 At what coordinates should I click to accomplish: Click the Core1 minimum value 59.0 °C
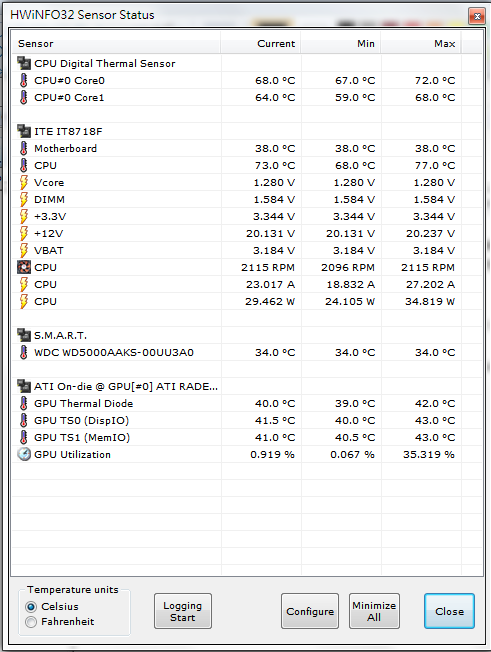(355, 98)
